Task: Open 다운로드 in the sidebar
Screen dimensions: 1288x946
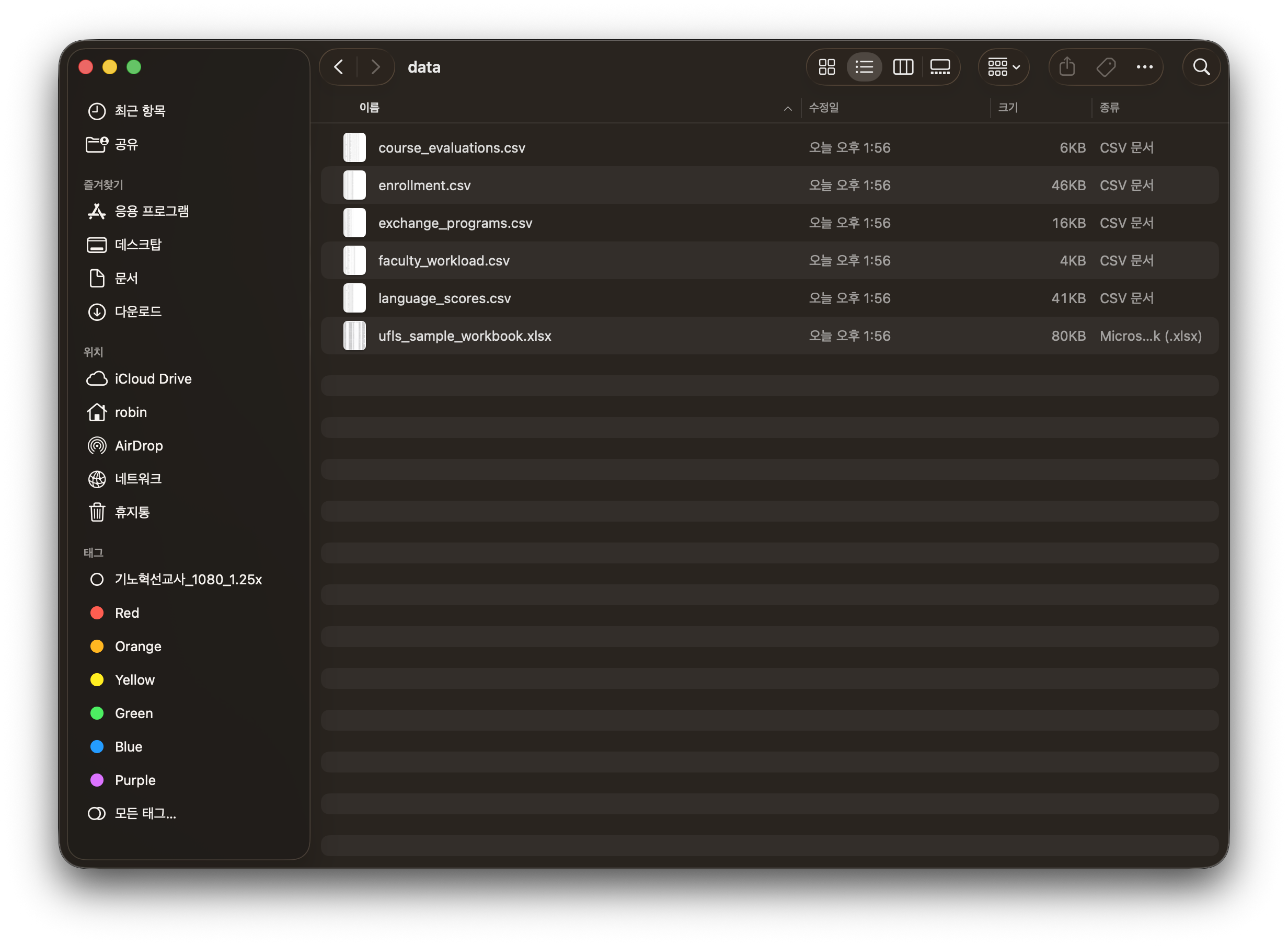Action: (137, 312)
